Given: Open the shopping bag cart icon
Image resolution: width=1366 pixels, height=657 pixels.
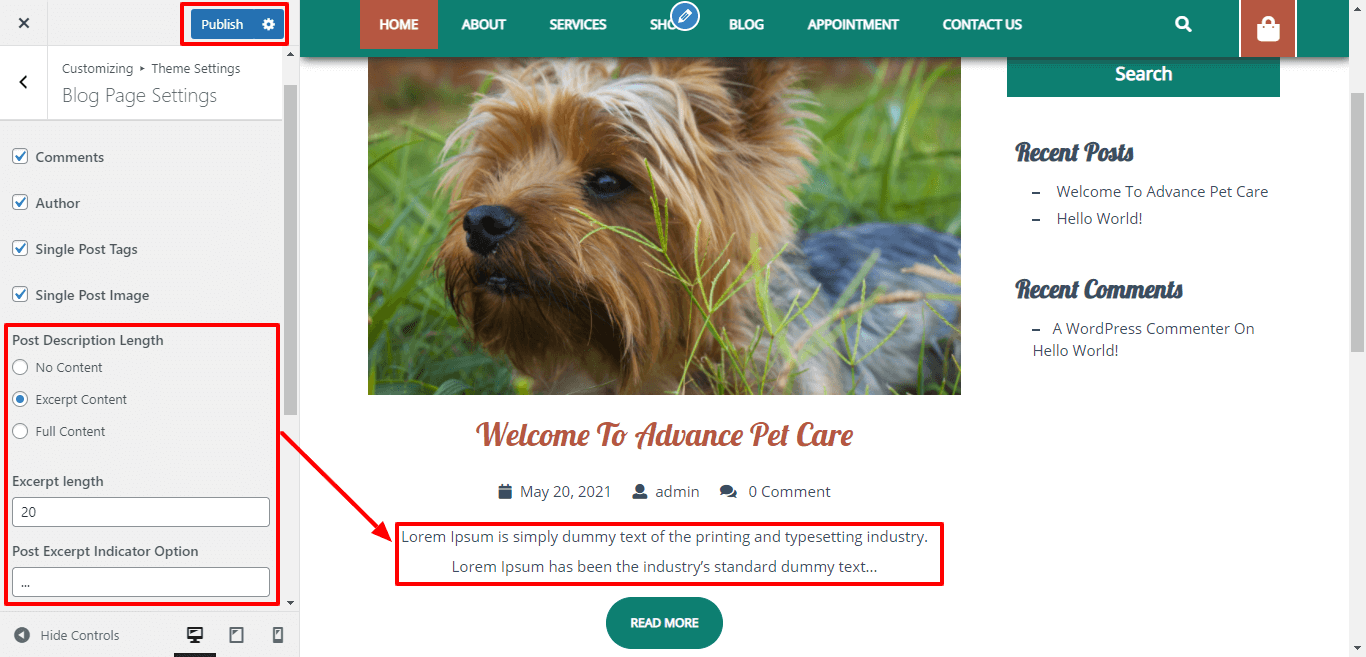Looking at the screenshot, I should [1268, 29].
